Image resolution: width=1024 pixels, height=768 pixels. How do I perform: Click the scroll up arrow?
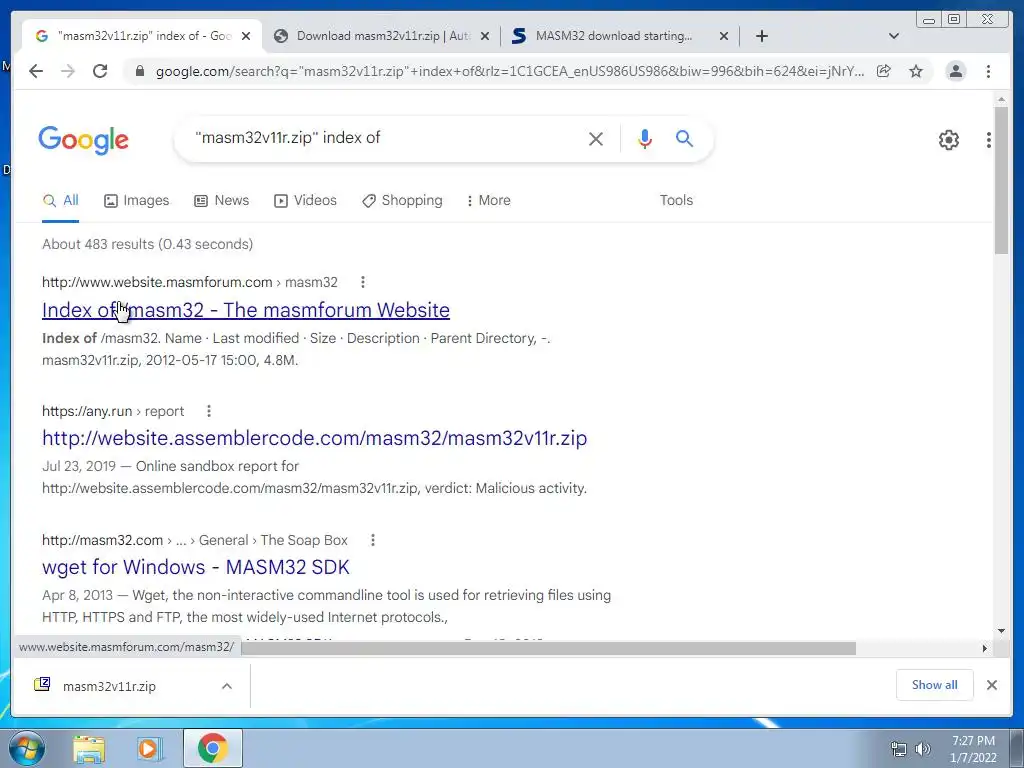click(1001, 100)
